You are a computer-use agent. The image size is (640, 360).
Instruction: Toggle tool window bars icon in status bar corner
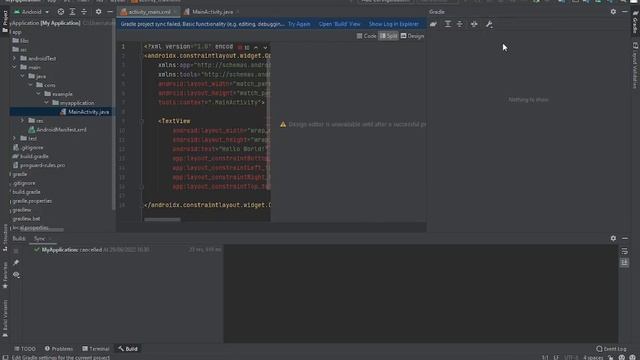5,358
